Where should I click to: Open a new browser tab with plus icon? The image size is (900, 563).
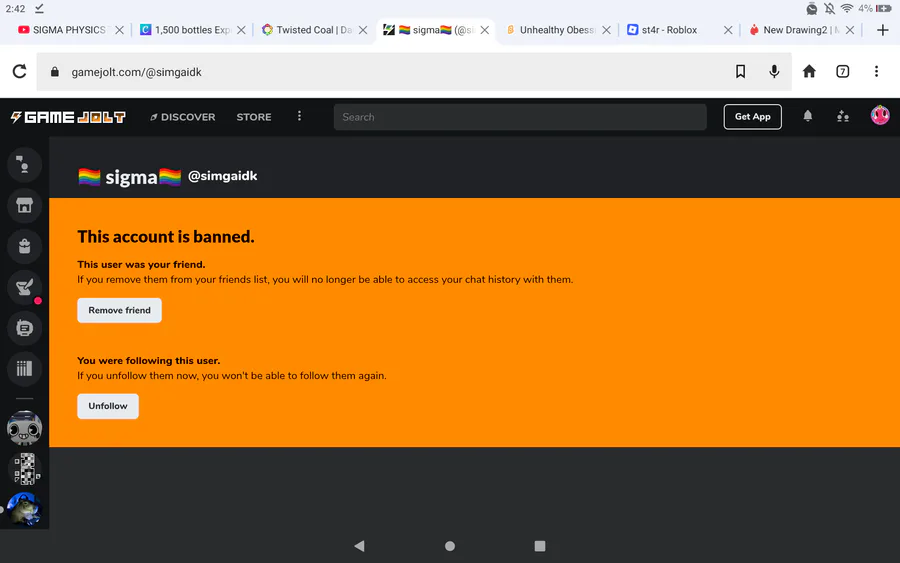coord(883,30)
